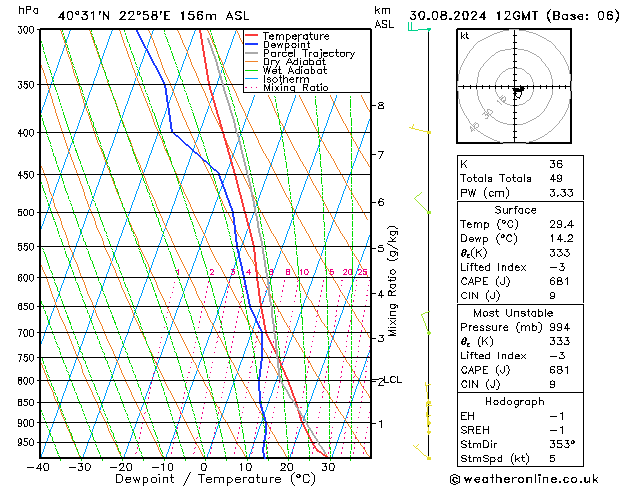Click the mixing ratio 10 label
The image size is (629, 486).
(x=304, y=272)
